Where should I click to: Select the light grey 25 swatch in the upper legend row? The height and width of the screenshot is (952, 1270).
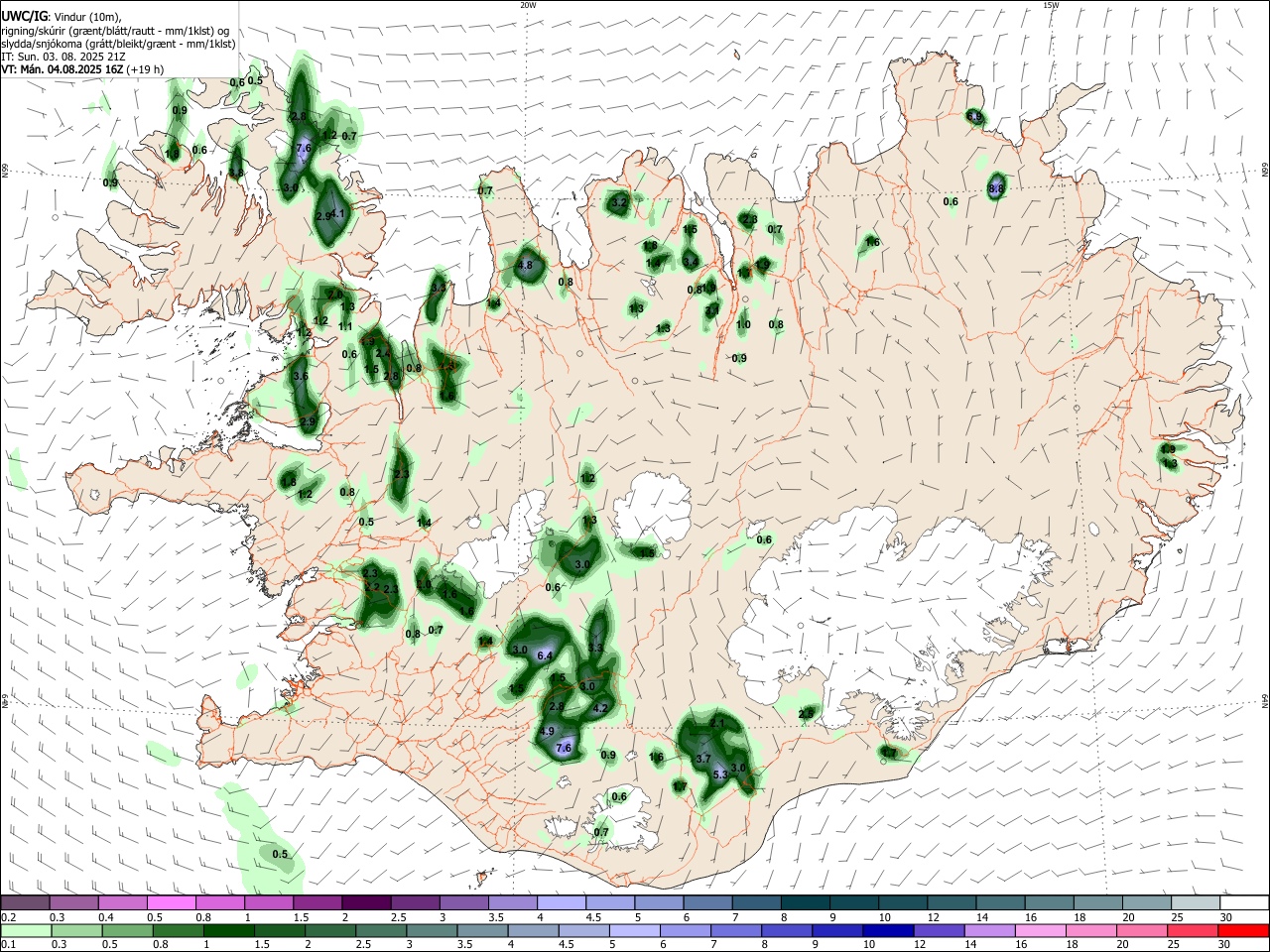point(1196,902)
